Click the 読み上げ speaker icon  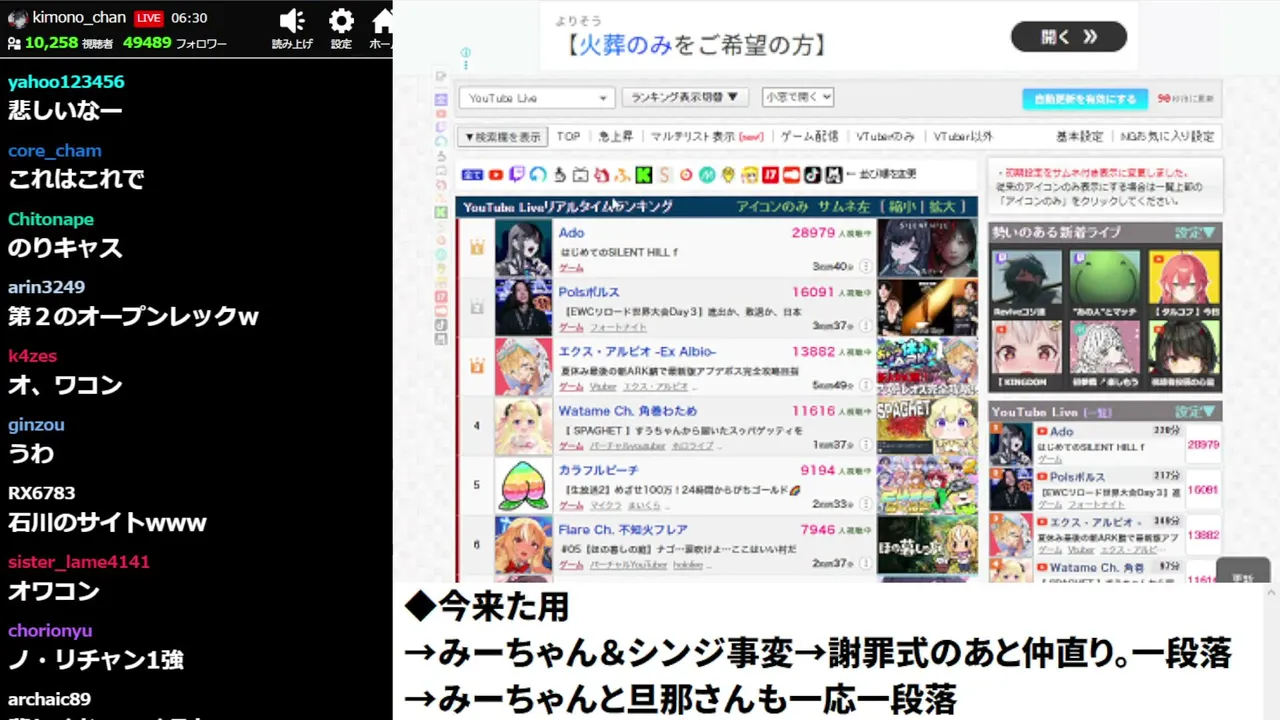point(292,21)
